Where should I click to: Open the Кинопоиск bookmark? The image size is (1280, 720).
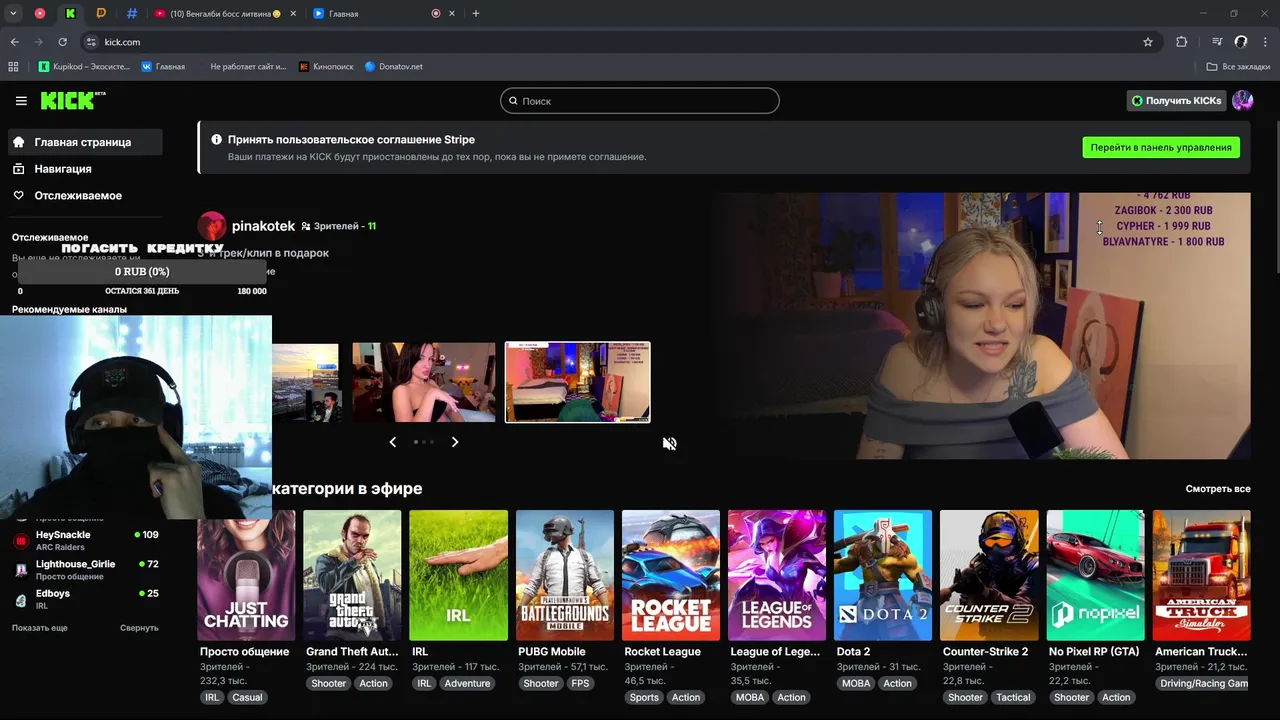[326, 67]
